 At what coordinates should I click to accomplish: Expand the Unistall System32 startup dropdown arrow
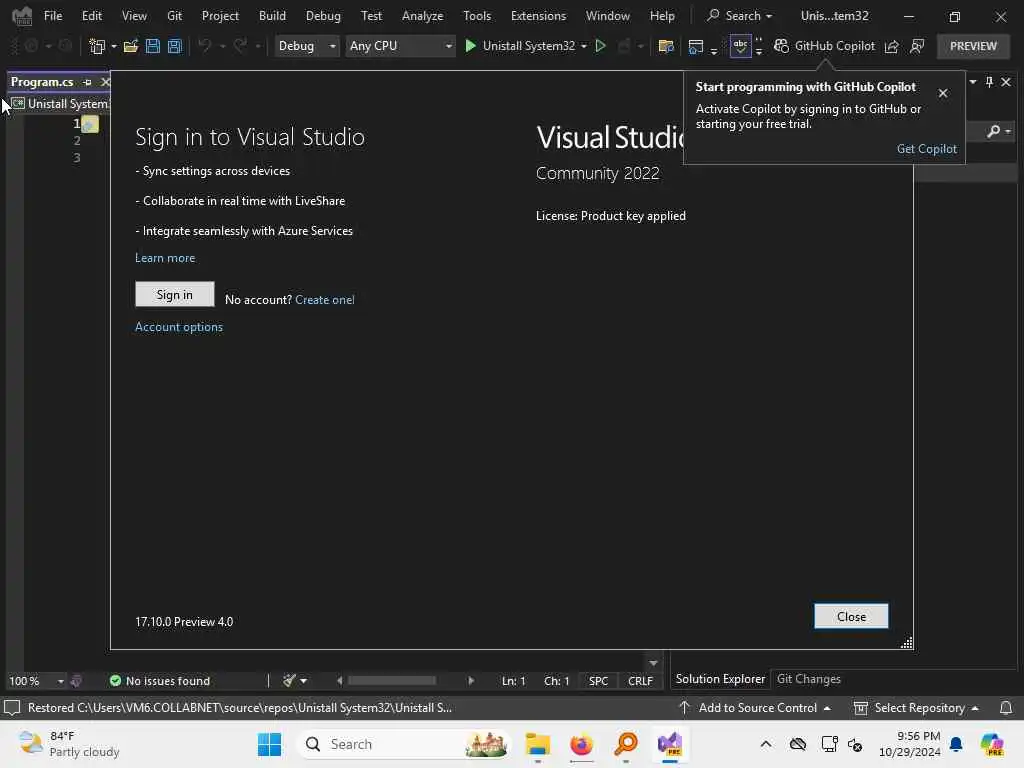[584, 46]
